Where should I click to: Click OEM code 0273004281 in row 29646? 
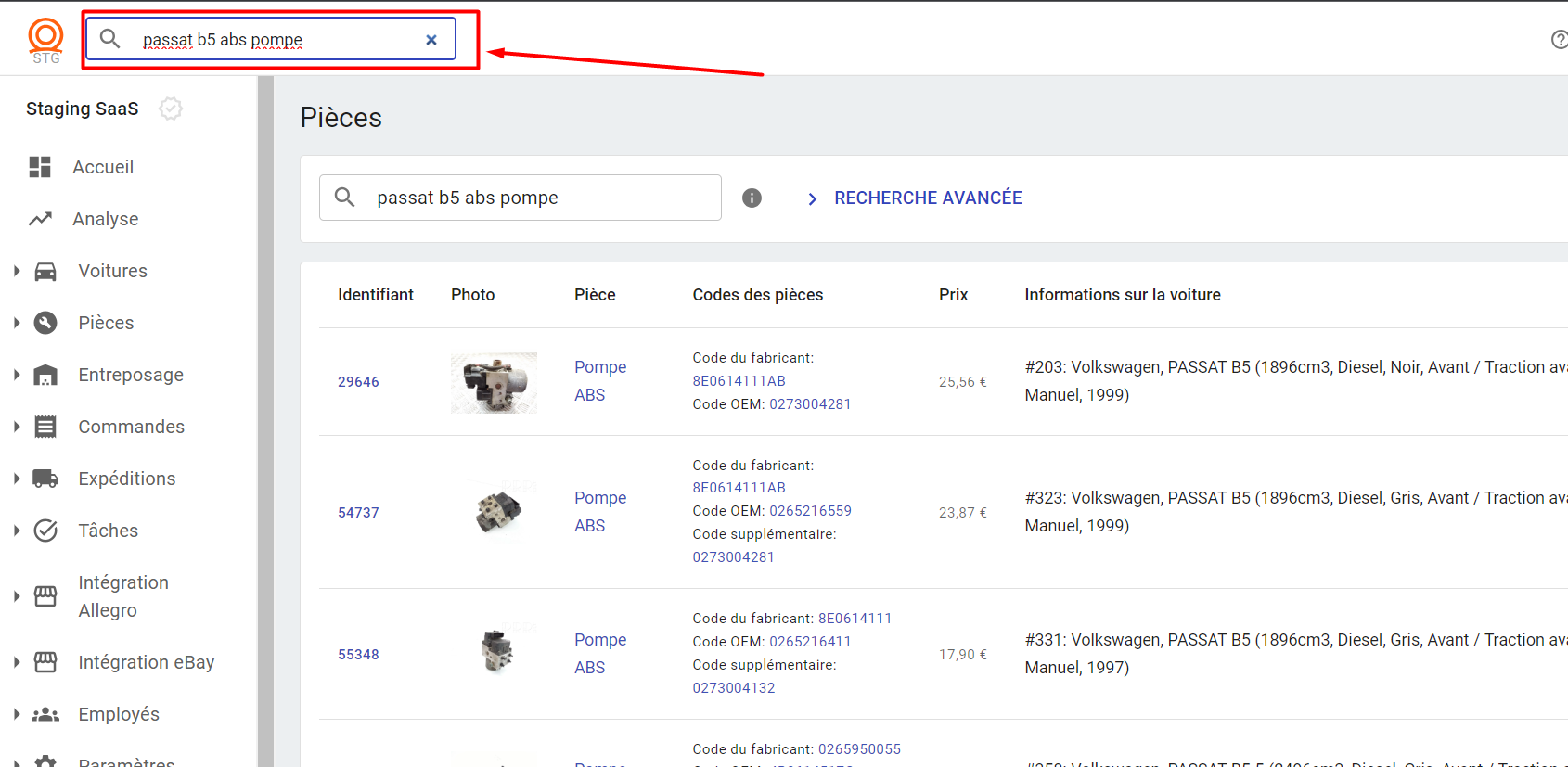pos(810,404)
